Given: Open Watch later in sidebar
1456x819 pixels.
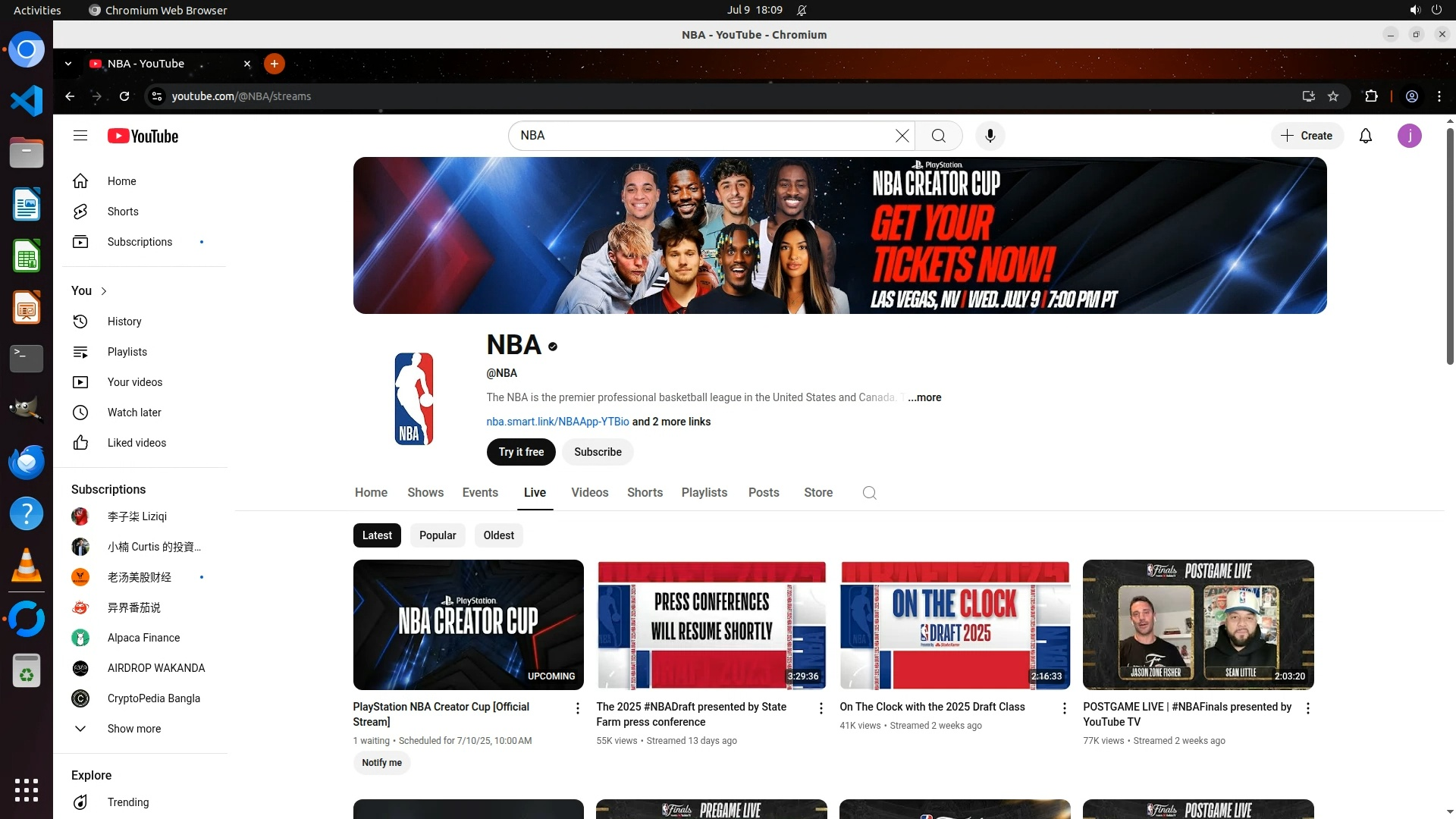Looking at the screenshot, I should (x=133, y=413).
